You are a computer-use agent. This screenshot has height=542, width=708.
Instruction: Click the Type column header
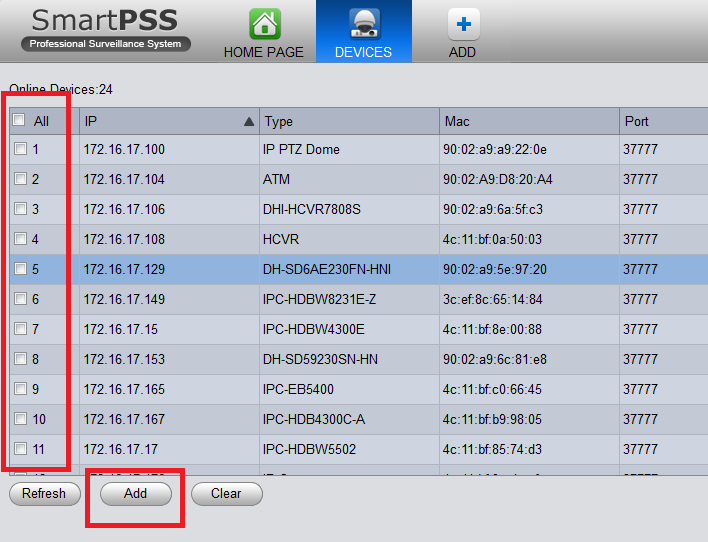click(349, 121)
